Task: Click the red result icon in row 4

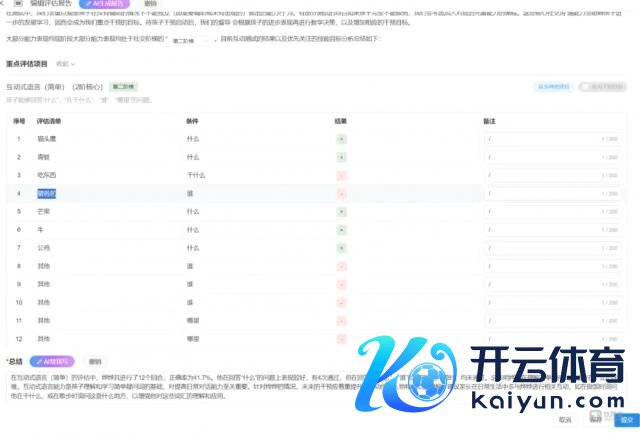Action: tap(342, 193)
